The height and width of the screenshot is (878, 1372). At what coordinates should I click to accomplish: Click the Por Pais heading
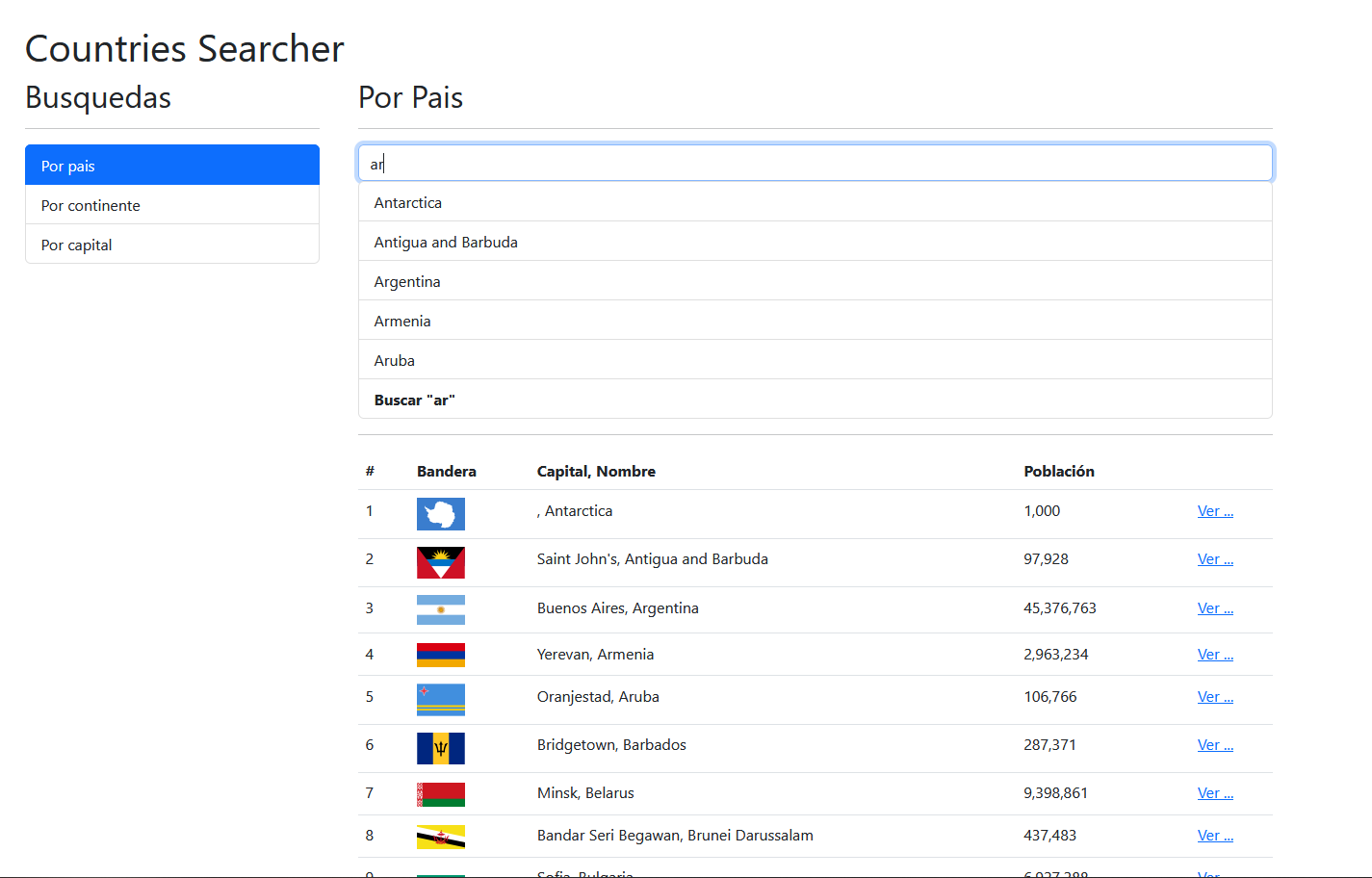point(411,97)
